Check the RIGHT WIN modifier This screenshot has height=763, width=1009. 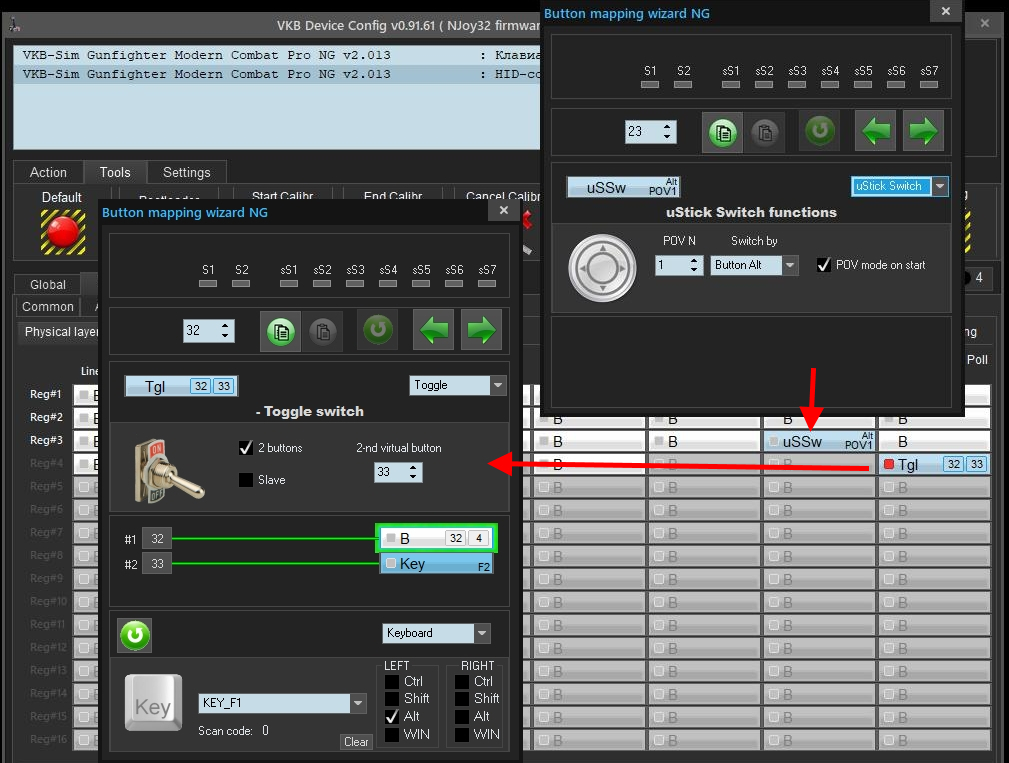pos(462,734)
